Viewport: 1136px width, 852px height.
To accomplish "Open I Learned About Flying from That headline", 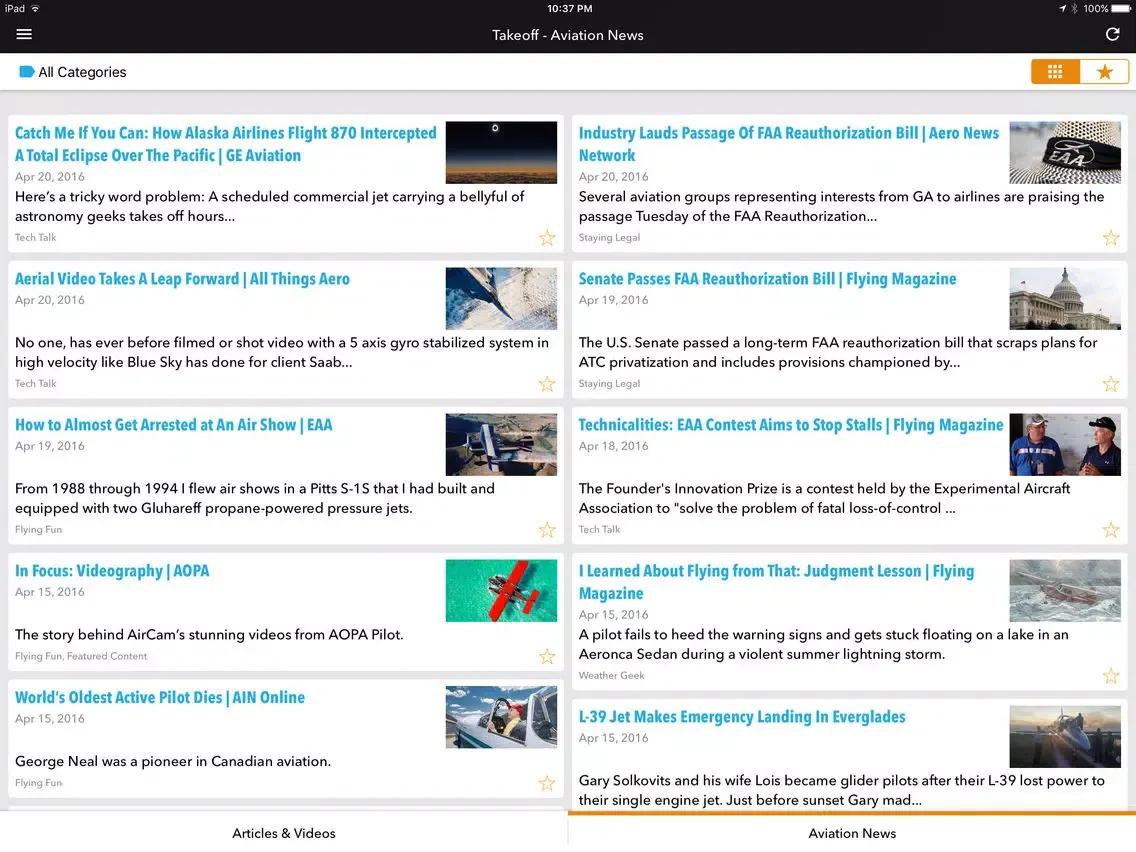I will click(x=776, y=582).
